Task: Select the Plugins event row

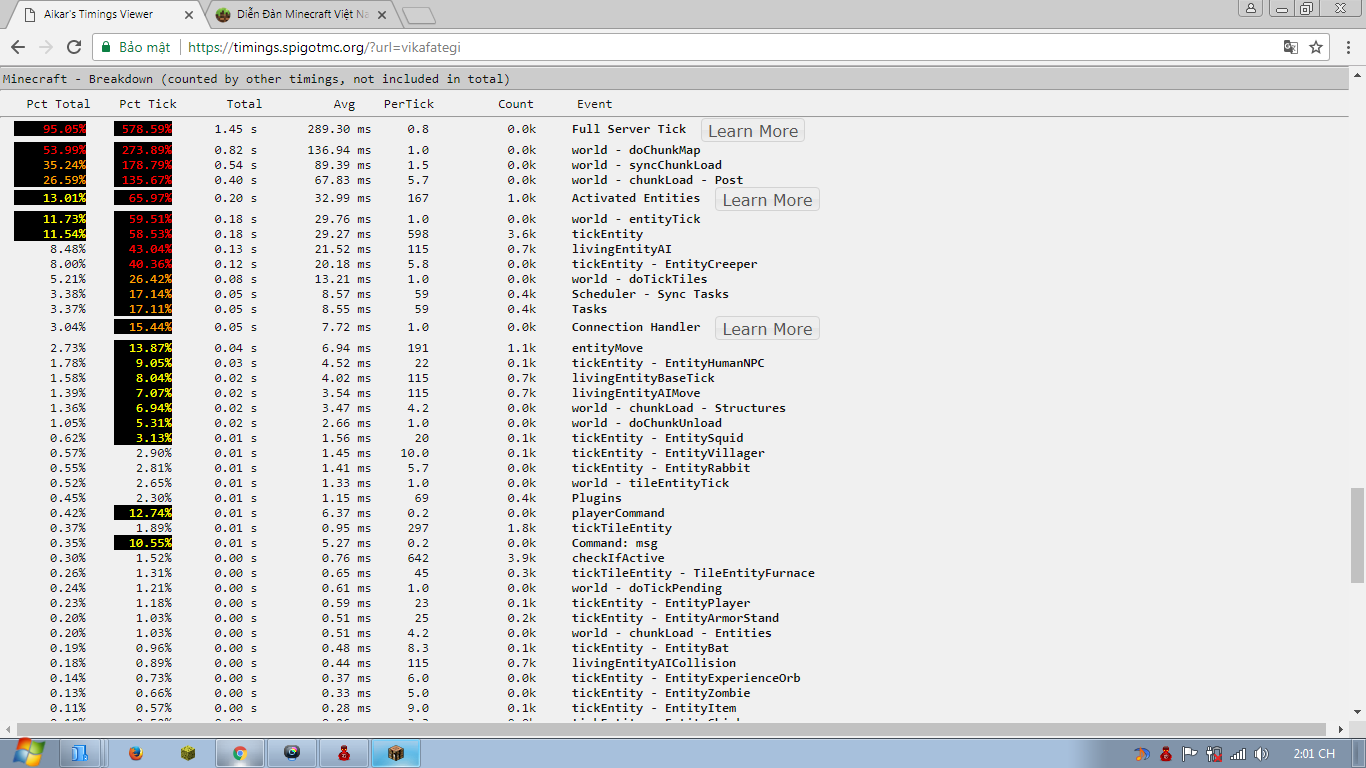Action: tap(597, 498)
